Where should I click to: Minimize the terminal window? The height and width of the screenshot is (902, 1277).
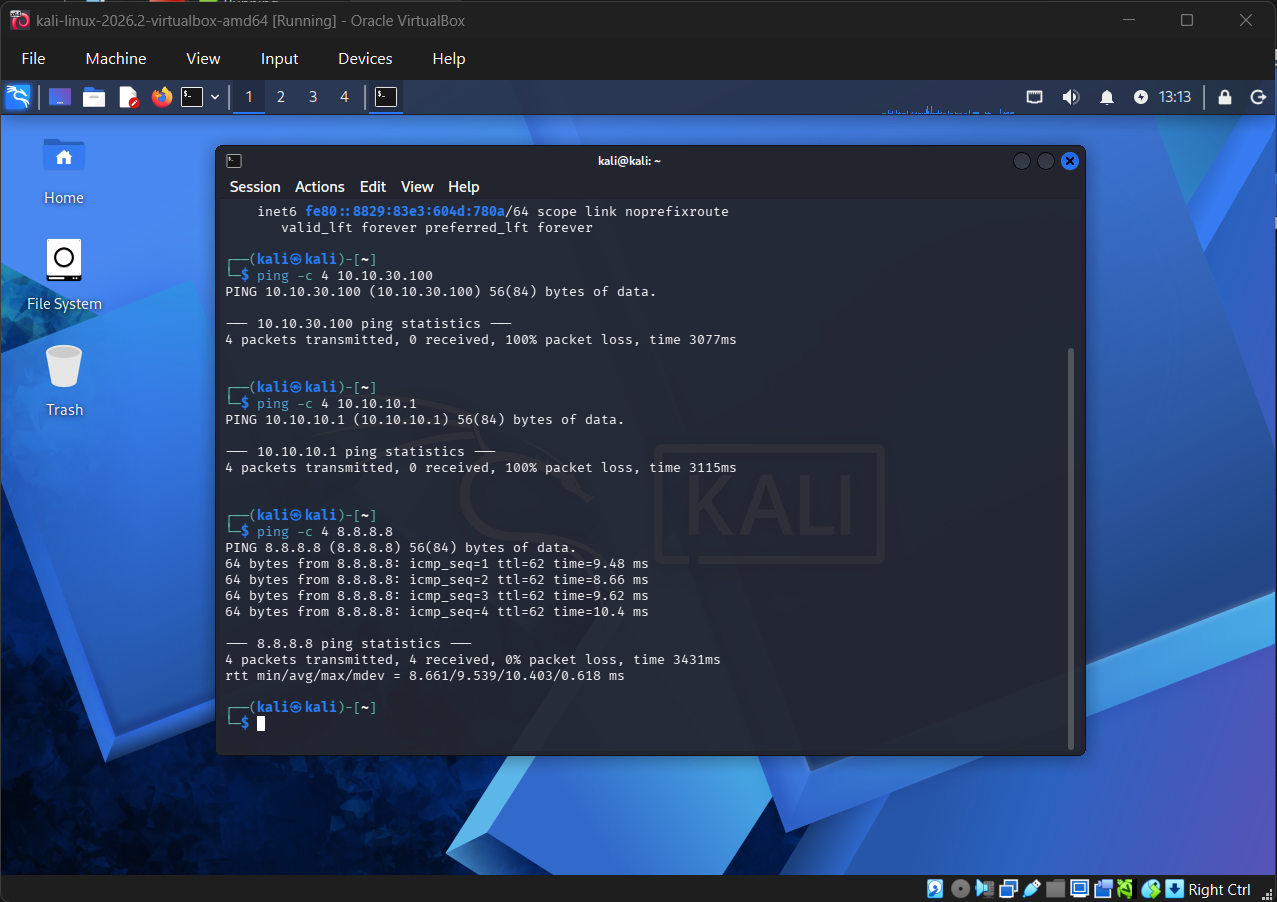pyautogui.click(x=1022, y=161)
